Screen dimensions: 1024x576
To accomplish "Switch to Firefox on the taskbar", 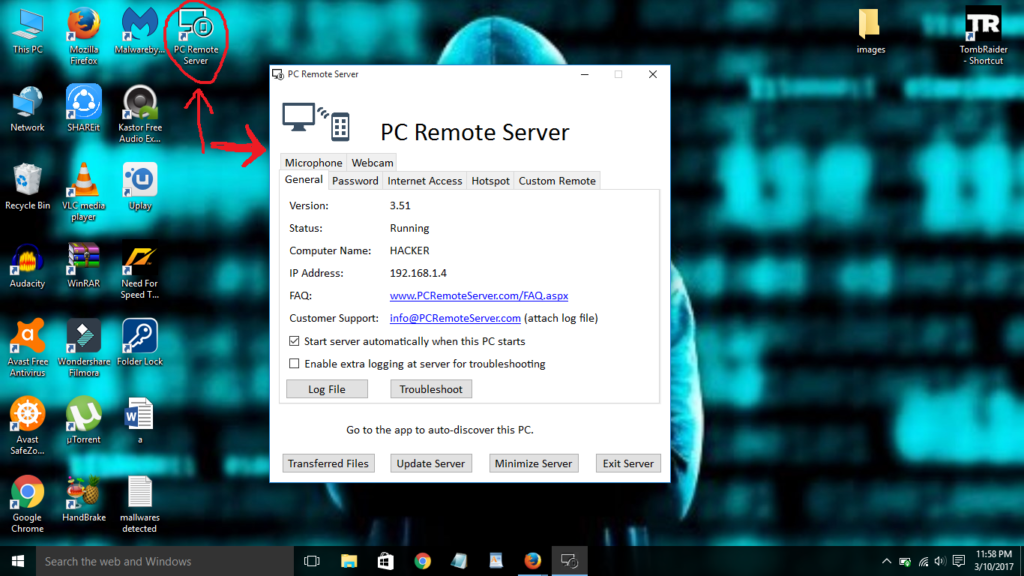I will coord(532,561).
